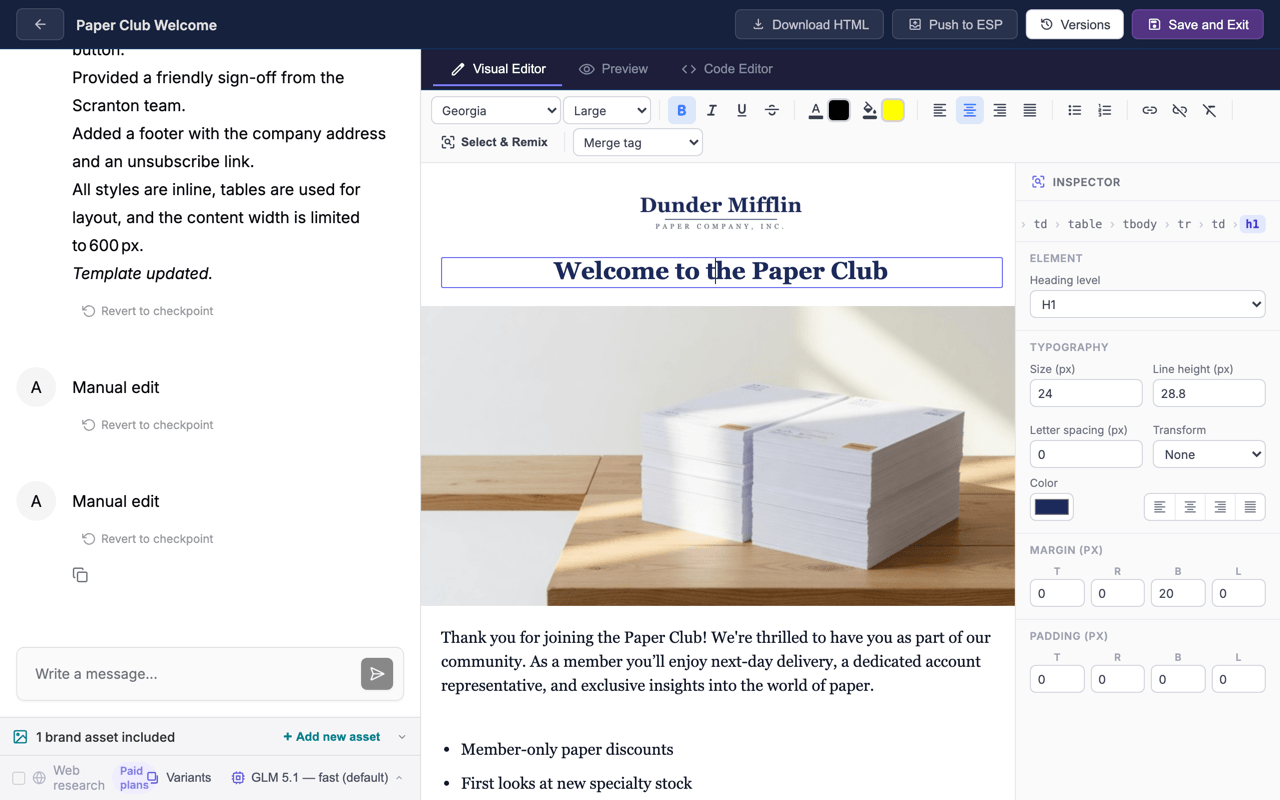Set Inspector alignment to center

click(1190, 507)
